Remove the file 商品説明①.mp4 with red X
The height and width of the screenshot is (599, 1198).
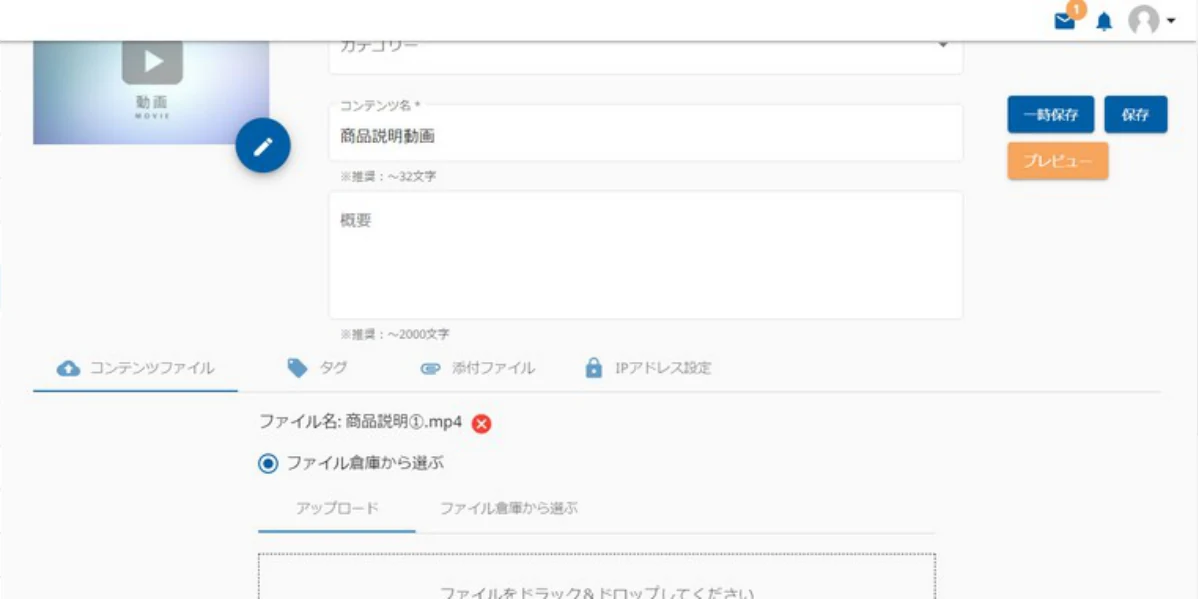pyautogui.click(x=481, y=423)
